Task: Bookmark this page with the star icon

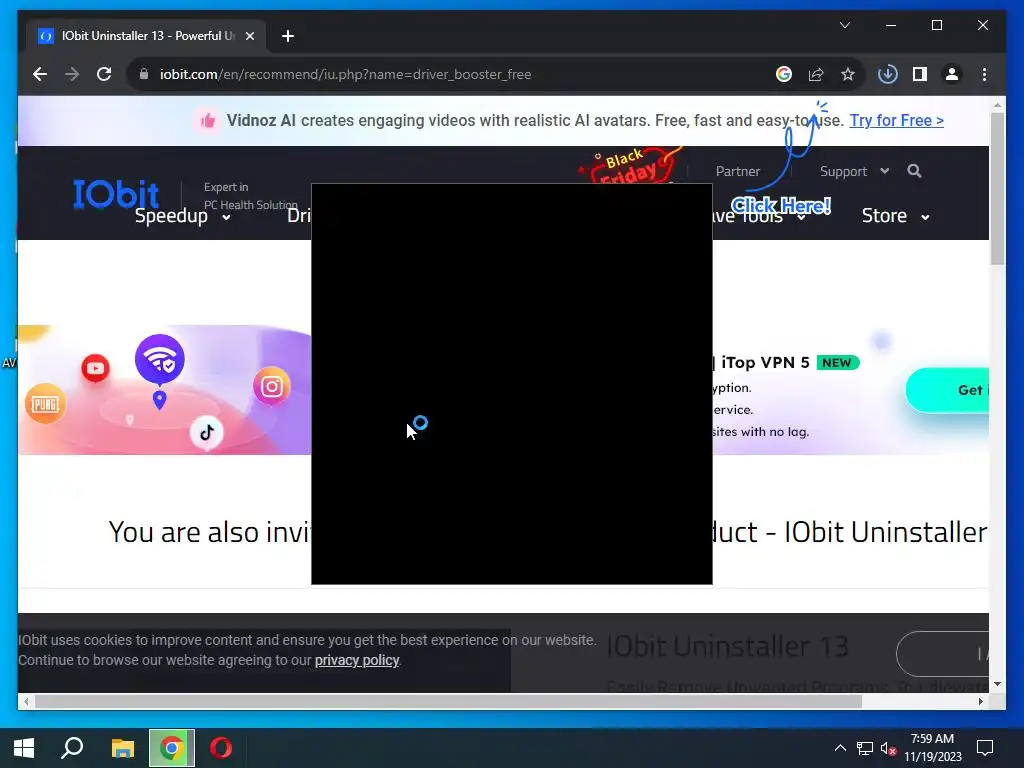Action: tap(848, 74)
